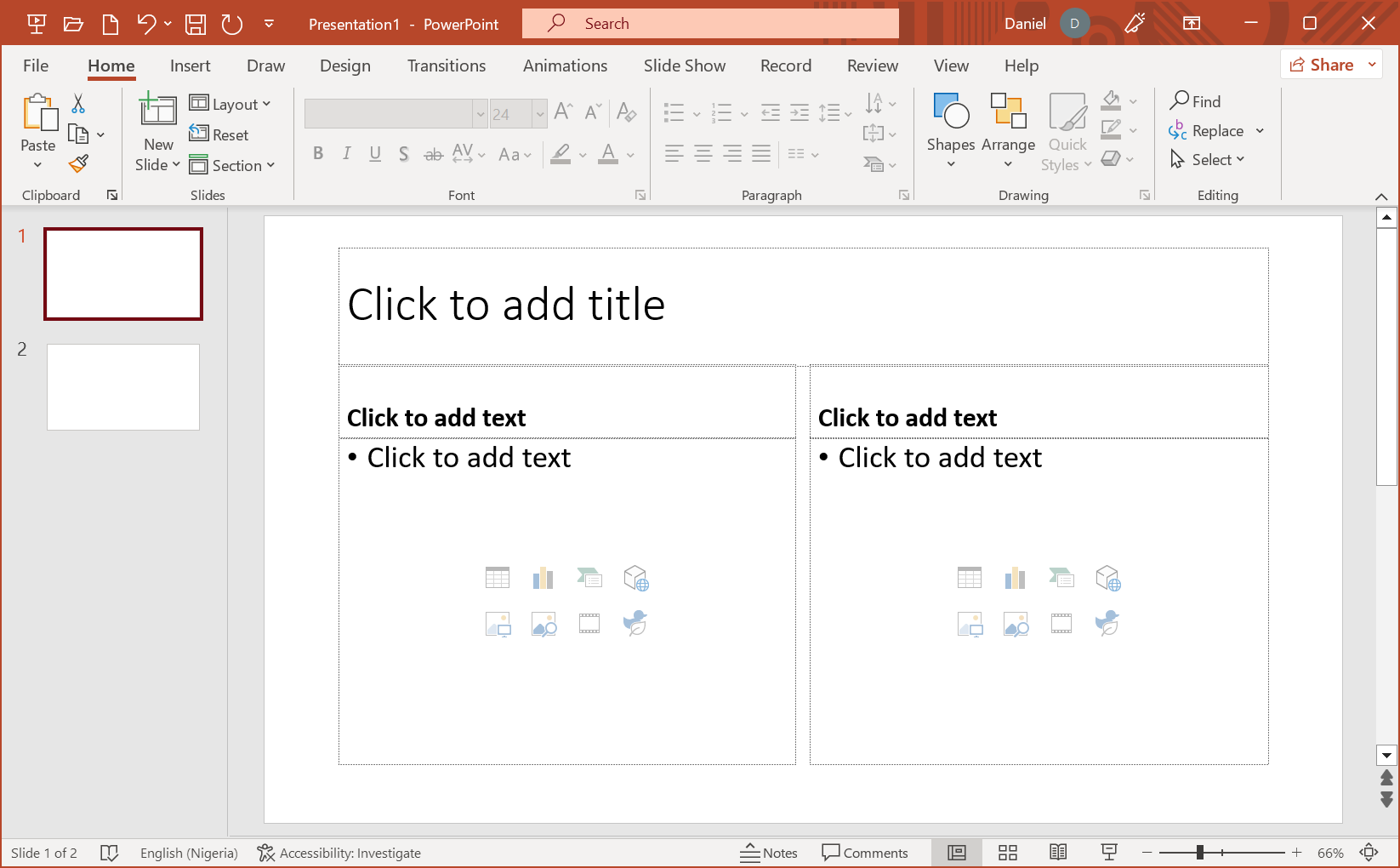Apply bold formatting
Viewport: 1400px width, 868px height.
point(318,153)
